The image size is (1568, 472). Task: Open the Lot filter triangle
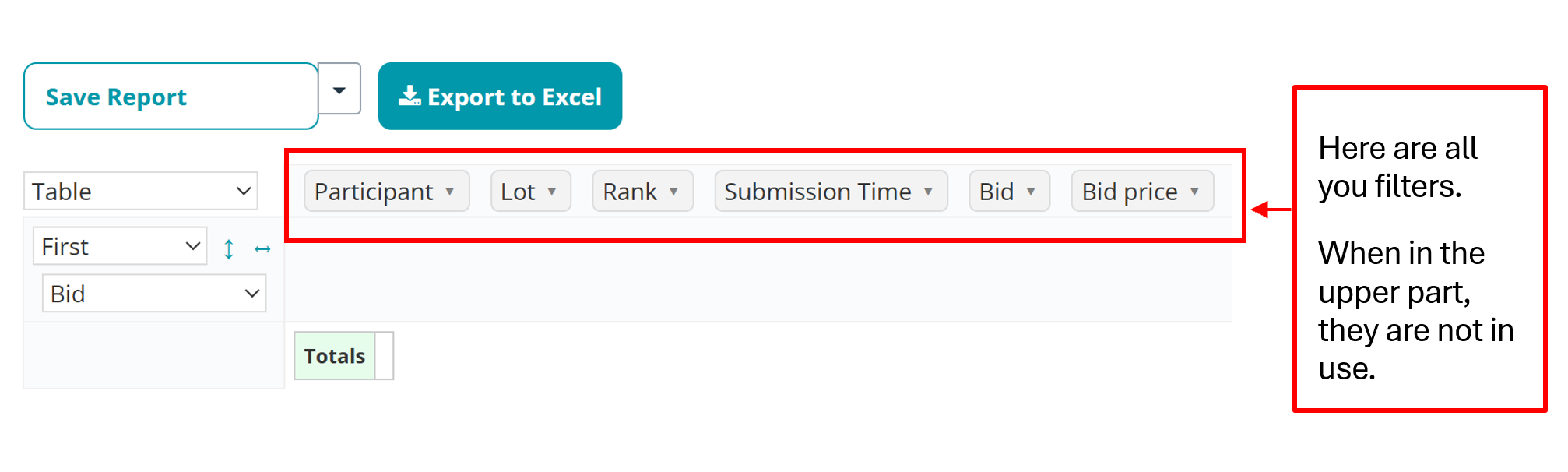552,192
